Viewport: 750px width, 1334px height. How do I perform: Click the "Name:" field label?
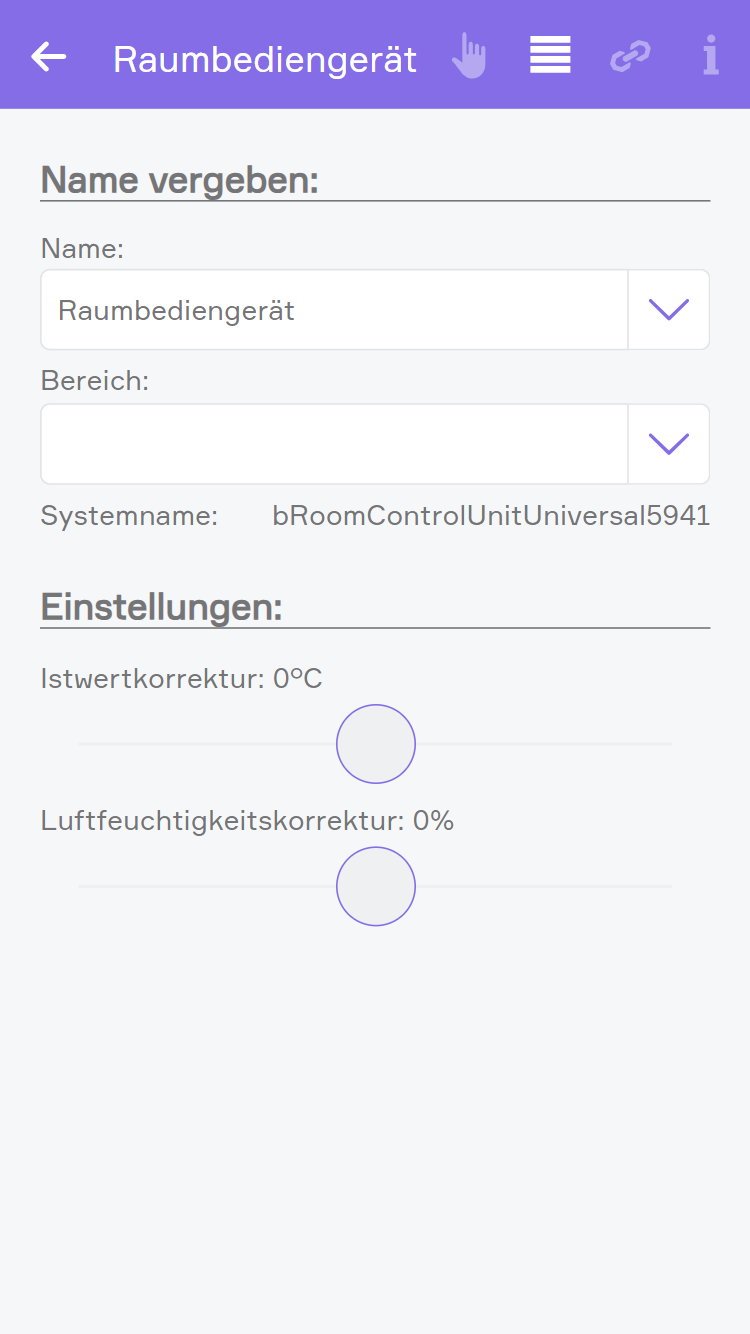82,248
